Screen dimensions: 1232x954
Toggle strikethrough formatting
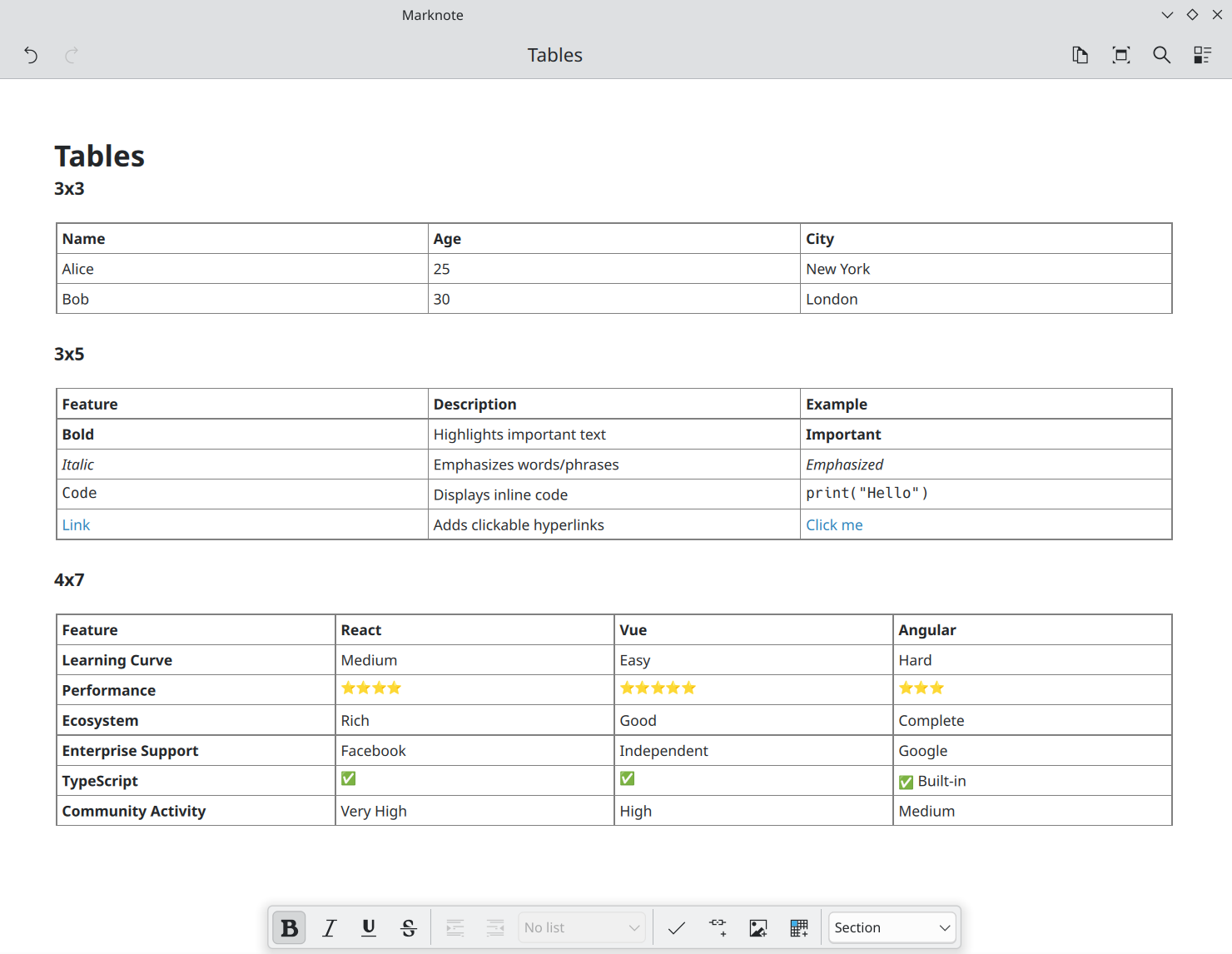click(x=409, y=927)
